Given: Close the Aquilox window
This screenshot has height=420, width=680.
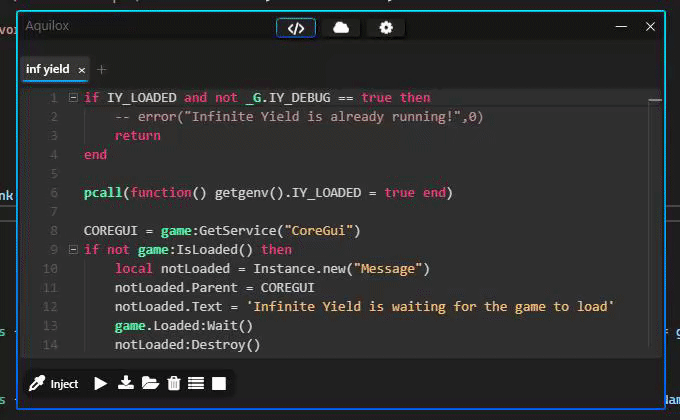Looking at the screenshot, I should [650, 27].
